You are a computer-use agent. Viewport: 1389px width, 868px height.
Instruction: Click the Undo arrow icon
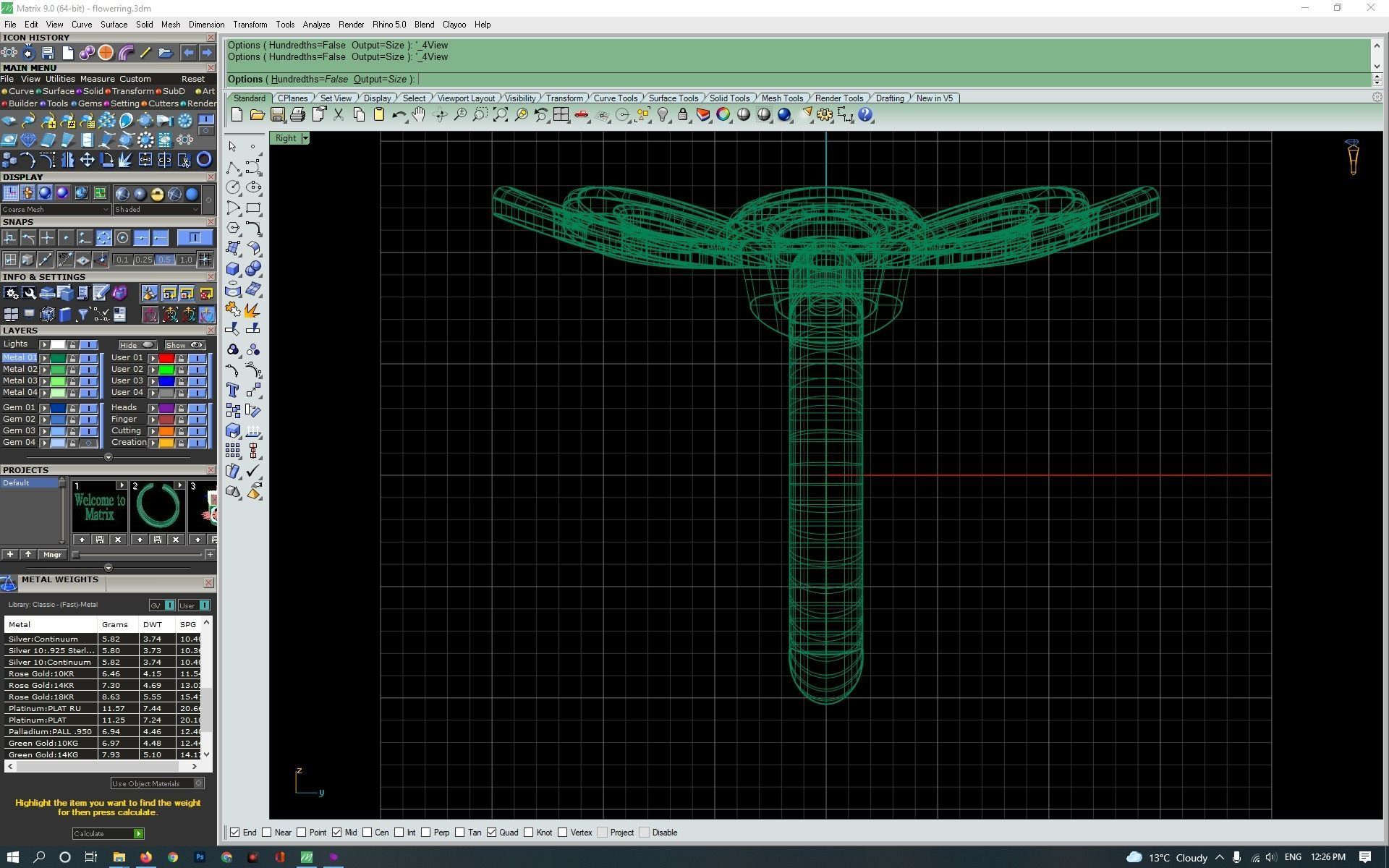point(398,114)
